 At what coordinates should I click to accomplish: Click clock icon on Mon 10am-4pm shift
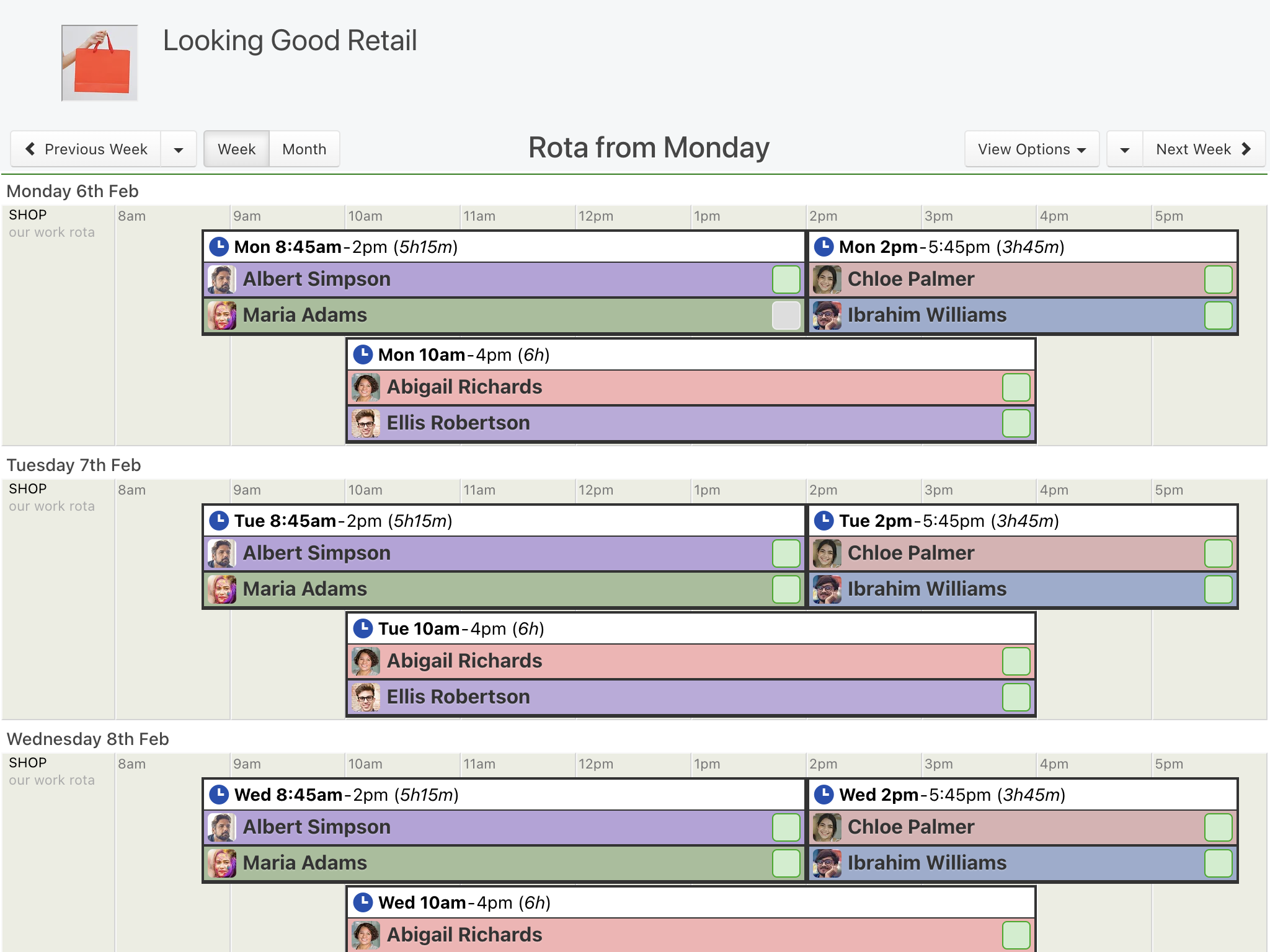pos(363,355)
